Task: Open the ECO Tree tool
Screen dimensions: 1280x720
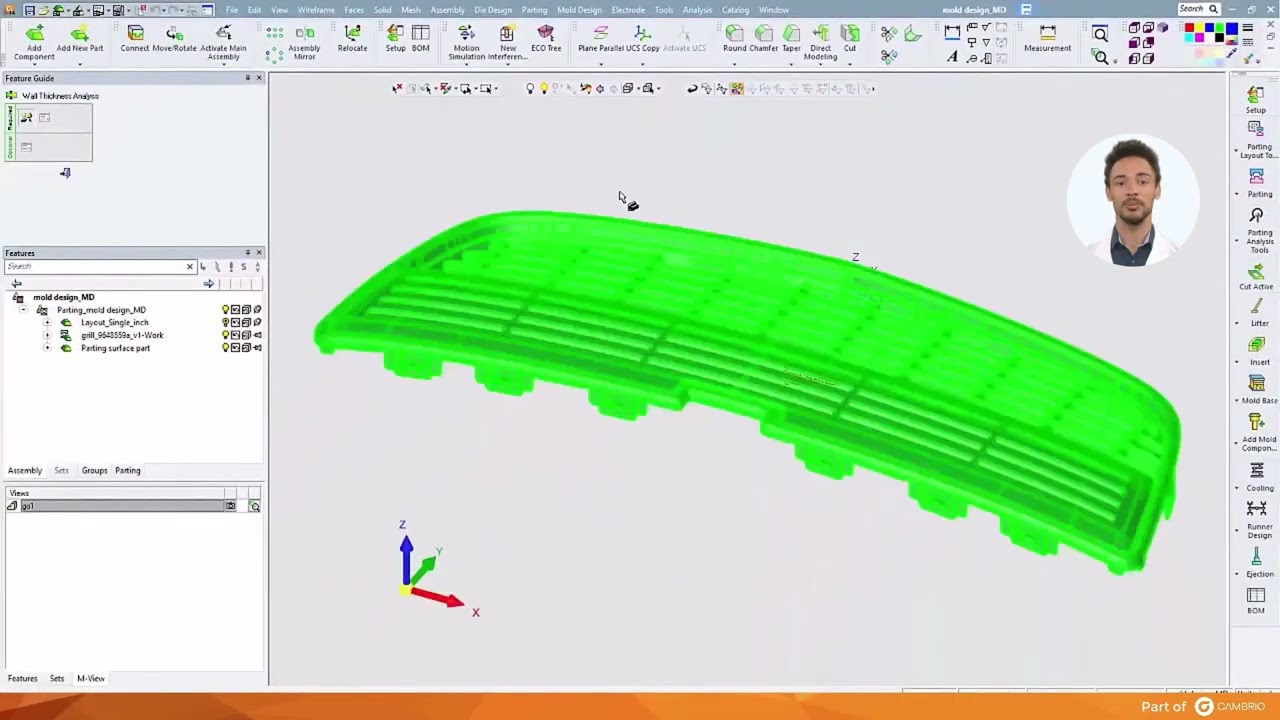Action: pyautogui.click(x=546, y=39)
